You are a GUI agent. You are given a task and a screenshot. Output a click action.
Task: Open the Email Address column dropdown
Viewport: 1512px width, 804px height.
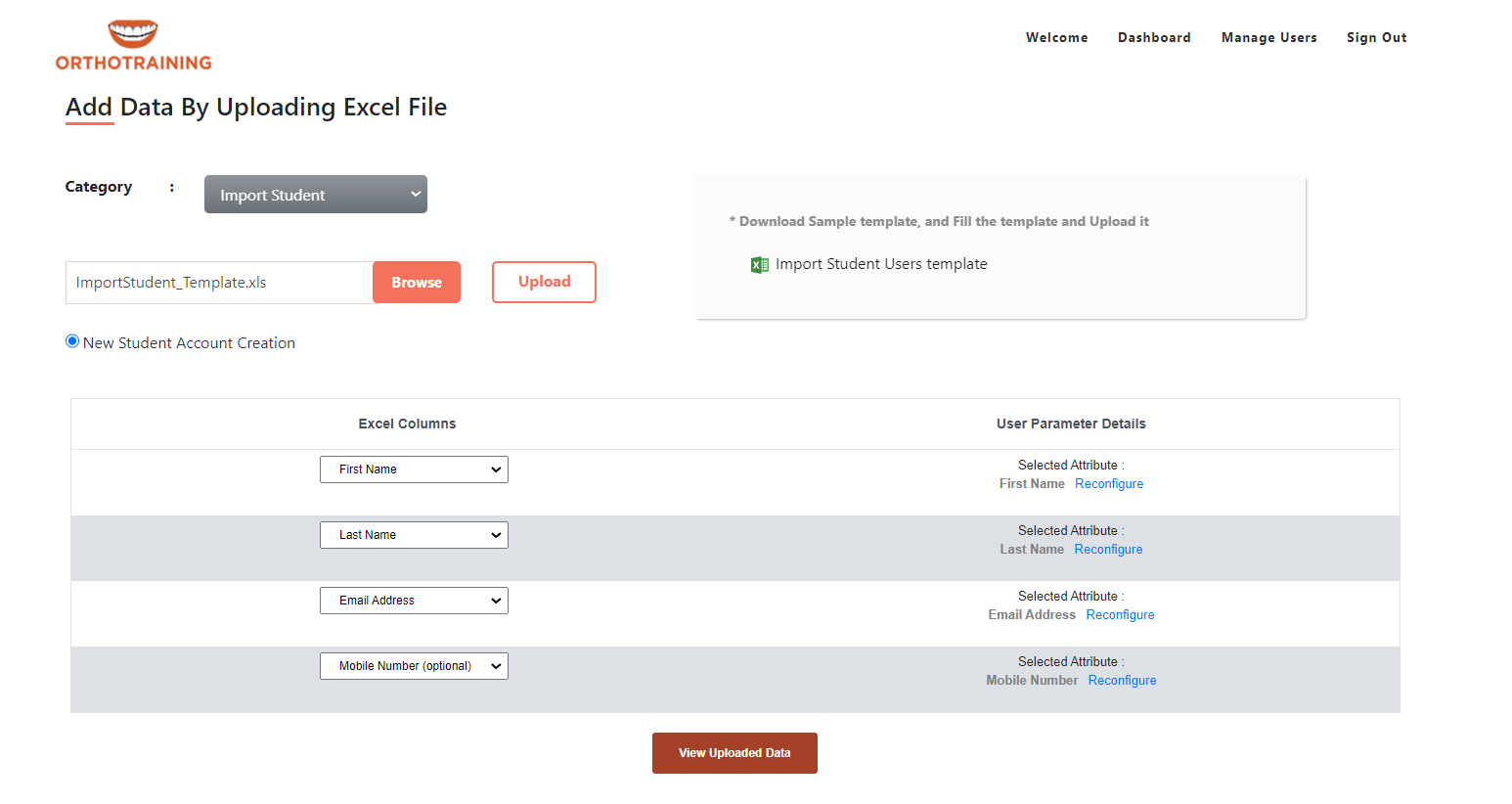(x=414, y=601)
